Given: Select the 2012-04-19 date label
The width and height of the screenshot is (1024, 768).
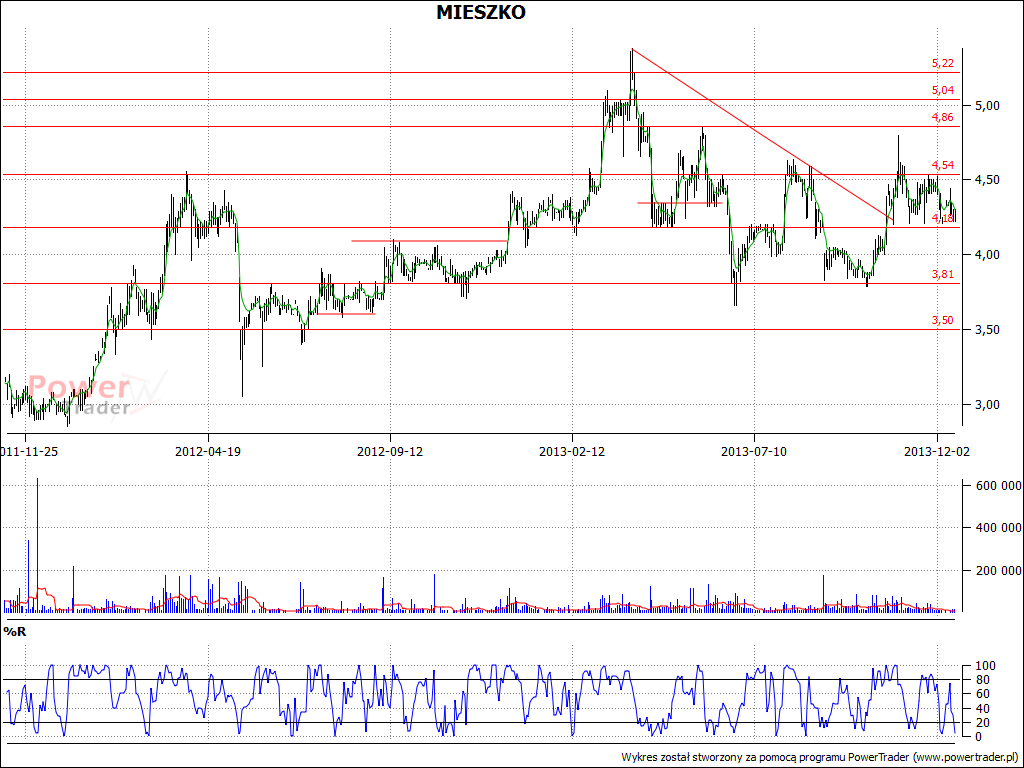Looking at the screenshot, I should pos(208,452).
